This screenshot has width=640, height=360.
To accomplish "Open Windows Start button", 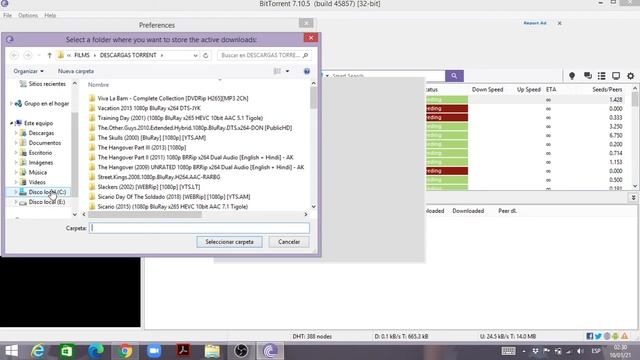I will coord(11,351).
